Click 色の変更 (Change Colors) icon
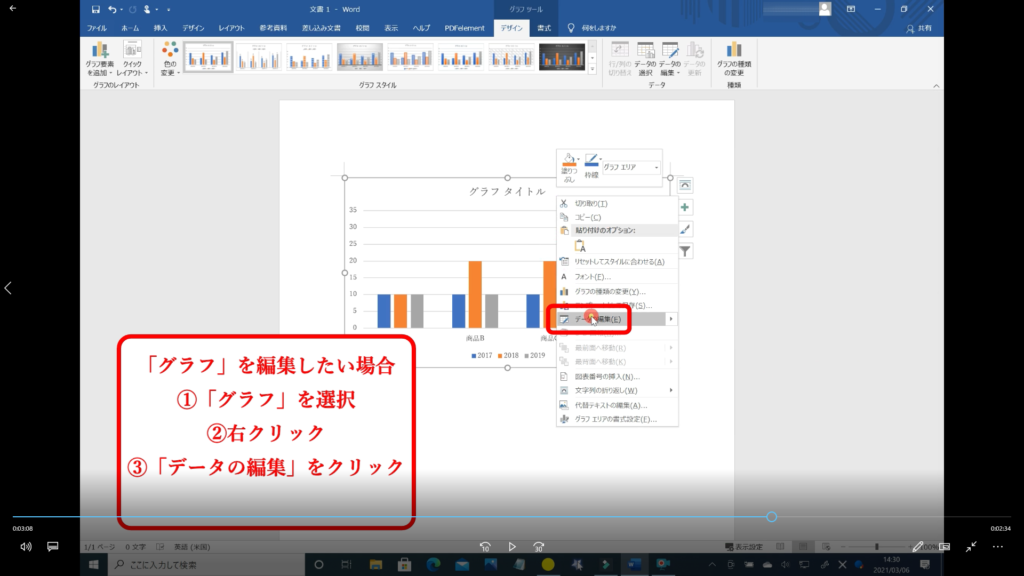 [x=170, y=58]
